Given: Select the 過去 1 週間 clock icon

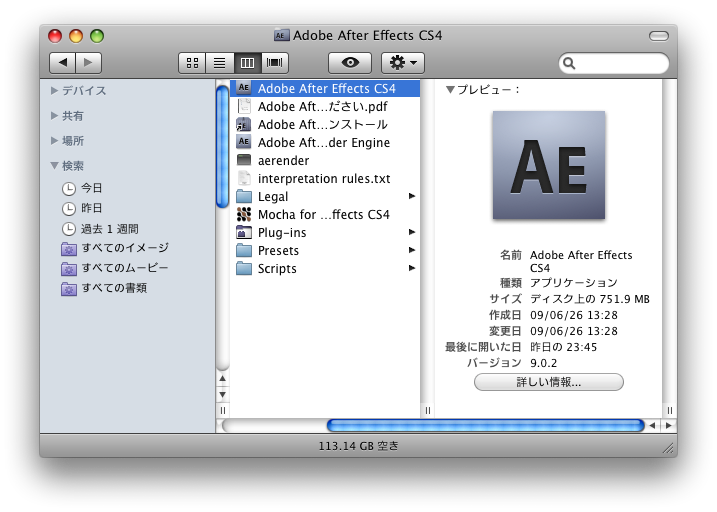Looking at the screenshot, I should (x=69, y=229).
